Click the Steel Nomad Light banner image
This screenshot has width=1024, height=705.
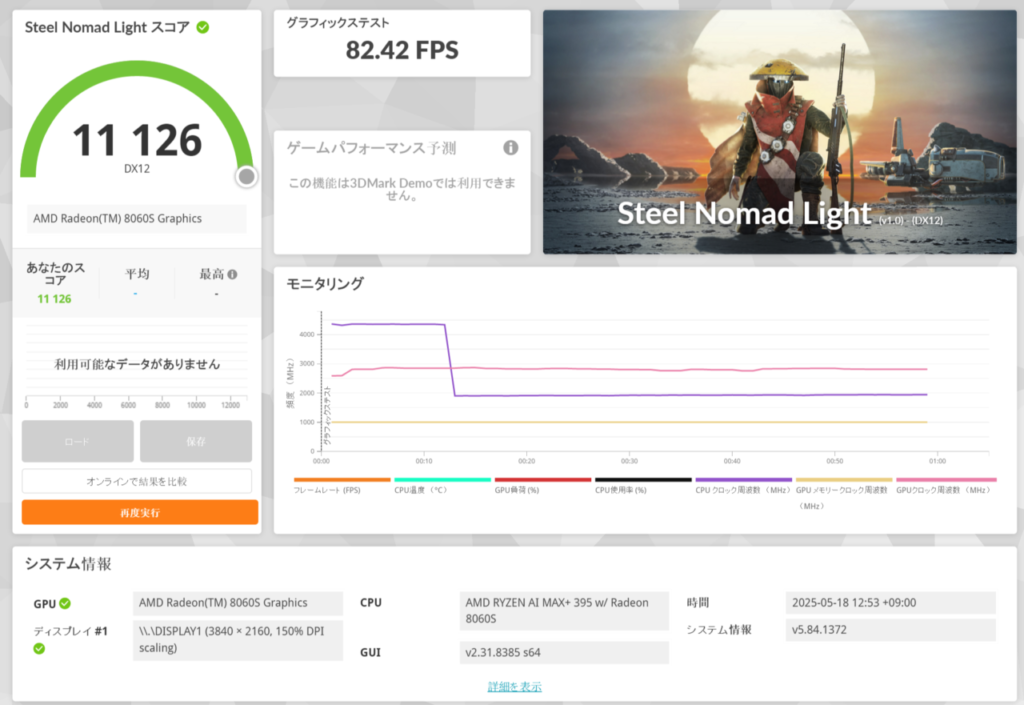point(780,132)
